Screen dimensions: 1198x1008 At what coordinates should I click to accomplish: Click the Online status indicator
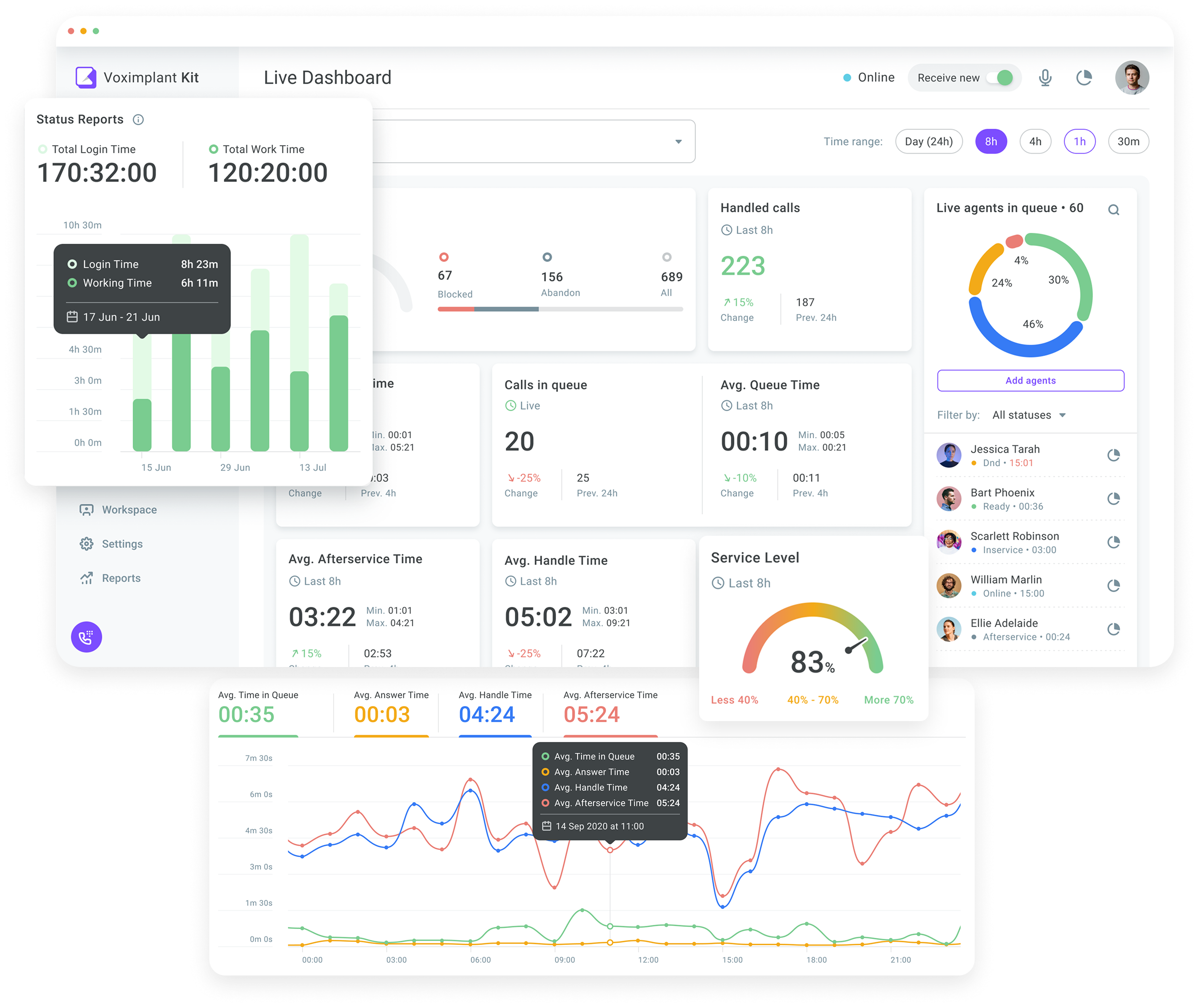pyautogui.click(x=868, y=77)
